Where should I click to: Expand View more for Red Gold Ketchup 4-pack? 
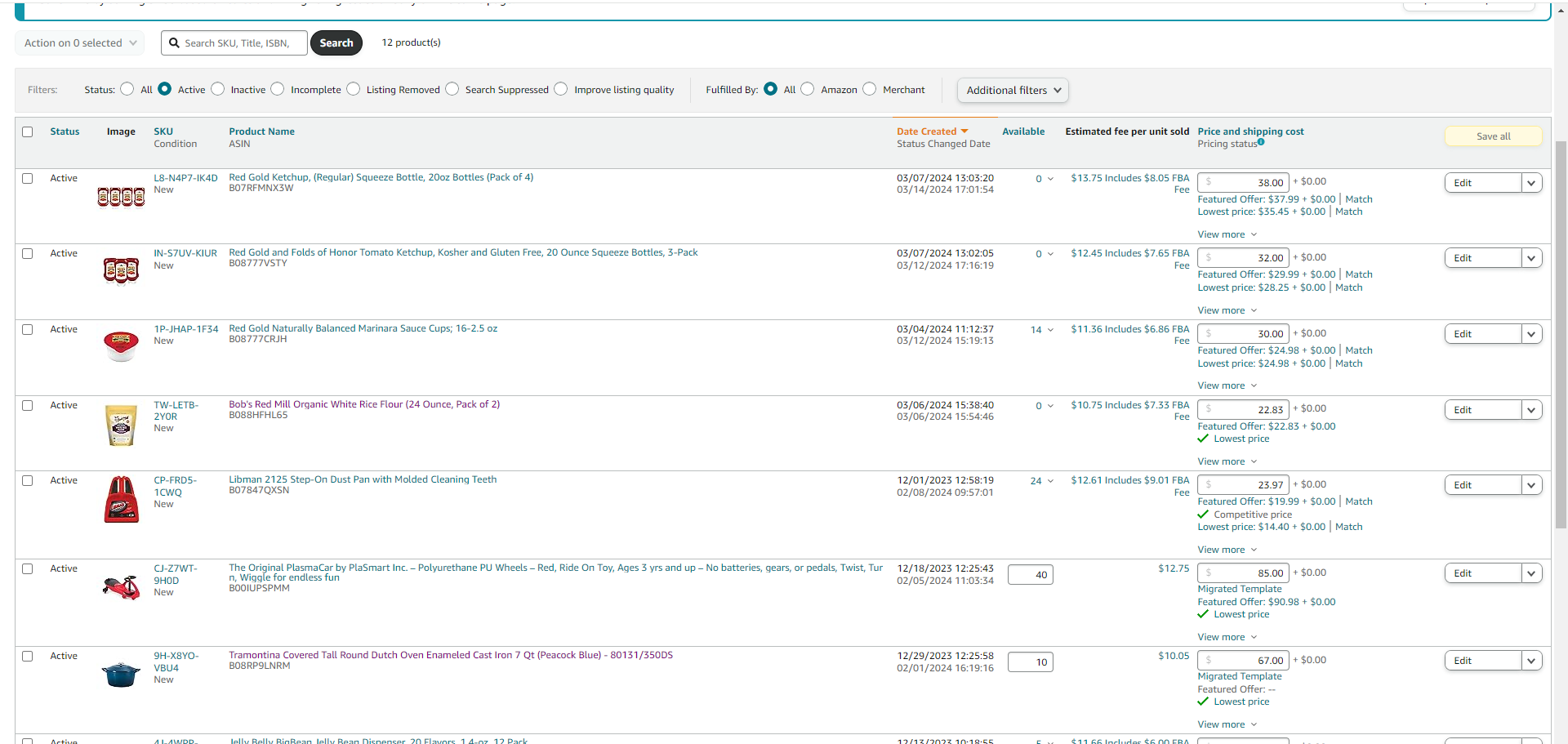pyautogui.click(x=1227, y=235)
